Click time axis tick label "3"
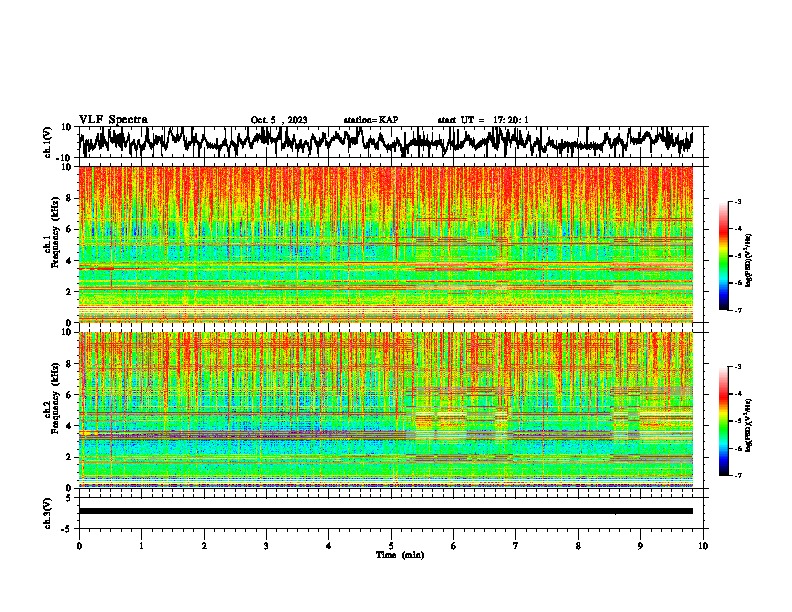 click(x=266, y=546)
